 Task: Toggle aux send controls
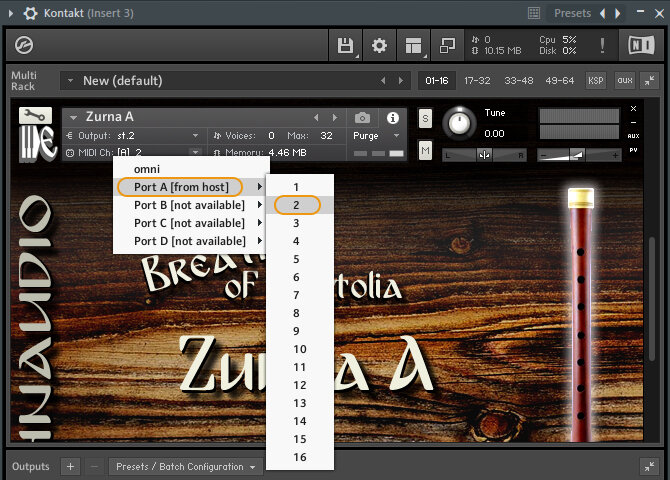[625, 80]
